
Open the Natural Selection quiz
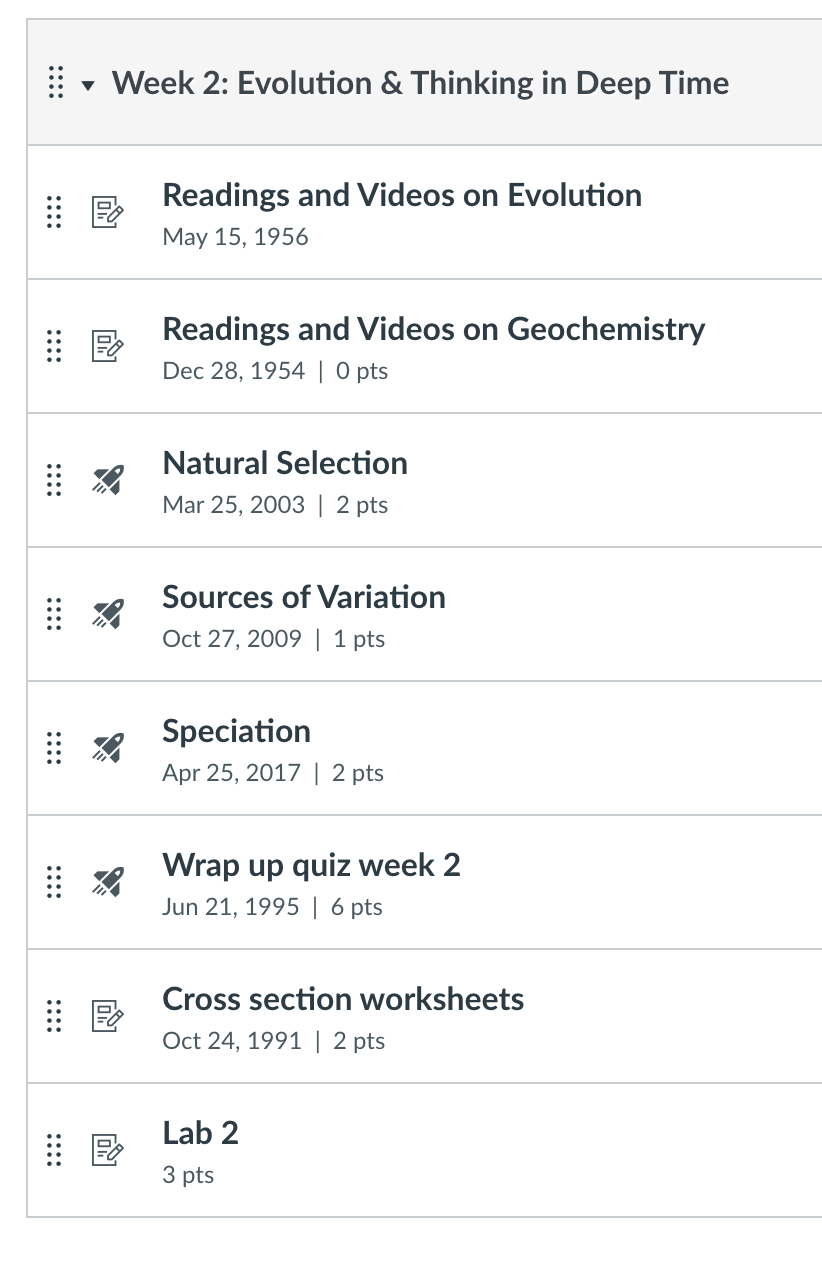(285, 463)
